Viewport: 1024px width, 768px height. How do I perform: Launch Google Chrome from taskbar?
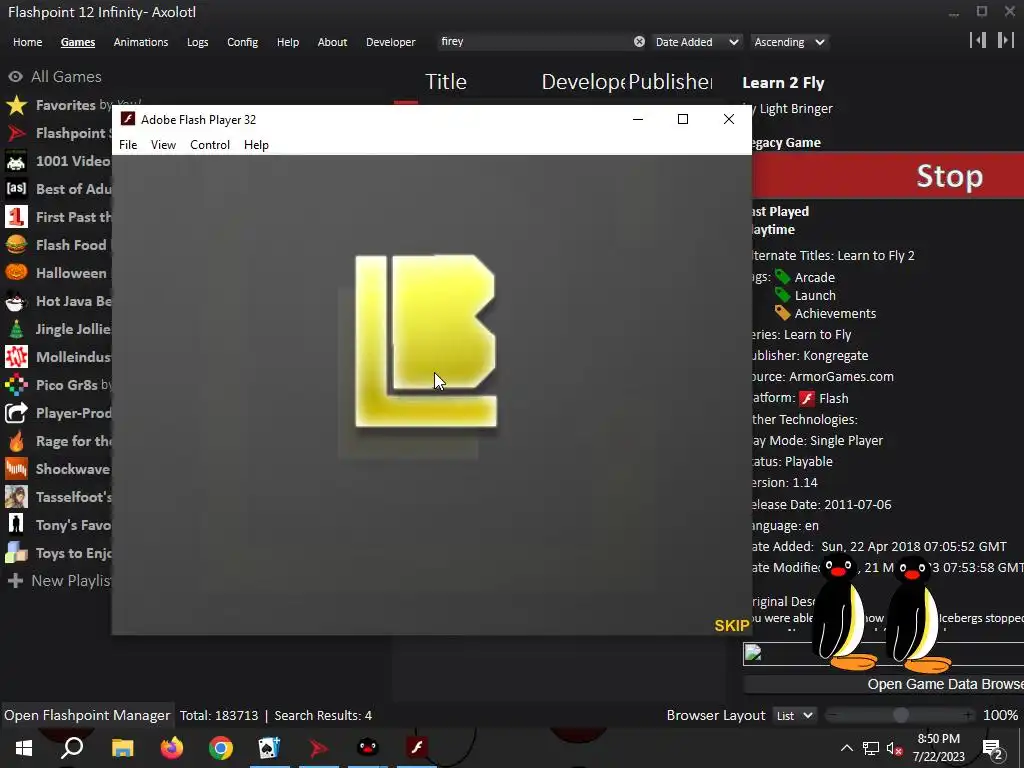[x=221, y=748]
